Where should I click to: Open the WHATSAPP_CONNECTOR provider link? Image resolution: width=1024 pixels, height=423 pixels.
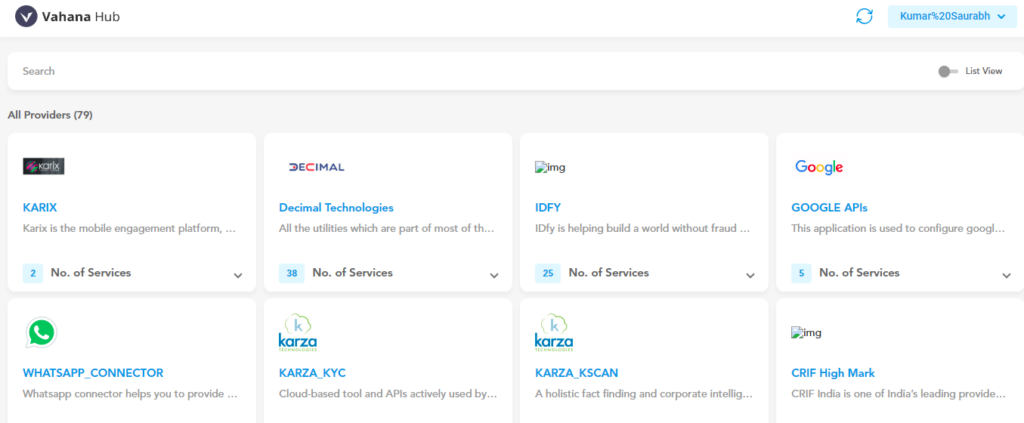coord(93,373)
